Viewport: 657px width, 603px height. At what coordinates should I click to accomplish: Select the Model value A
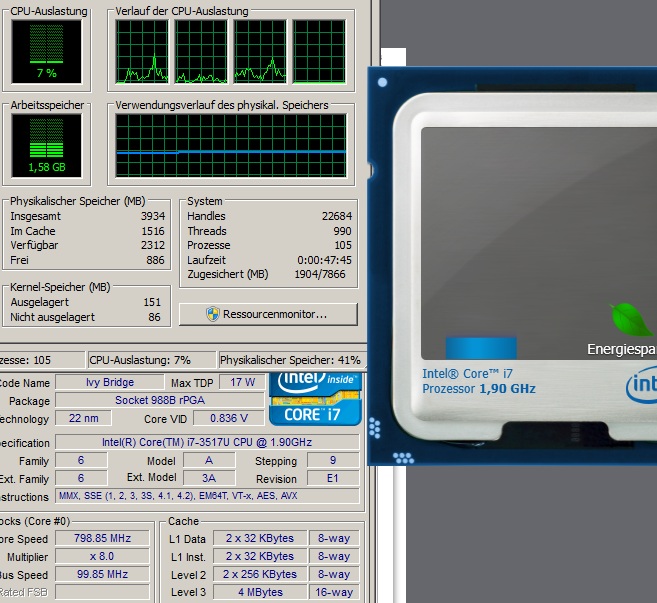point(209,460)
